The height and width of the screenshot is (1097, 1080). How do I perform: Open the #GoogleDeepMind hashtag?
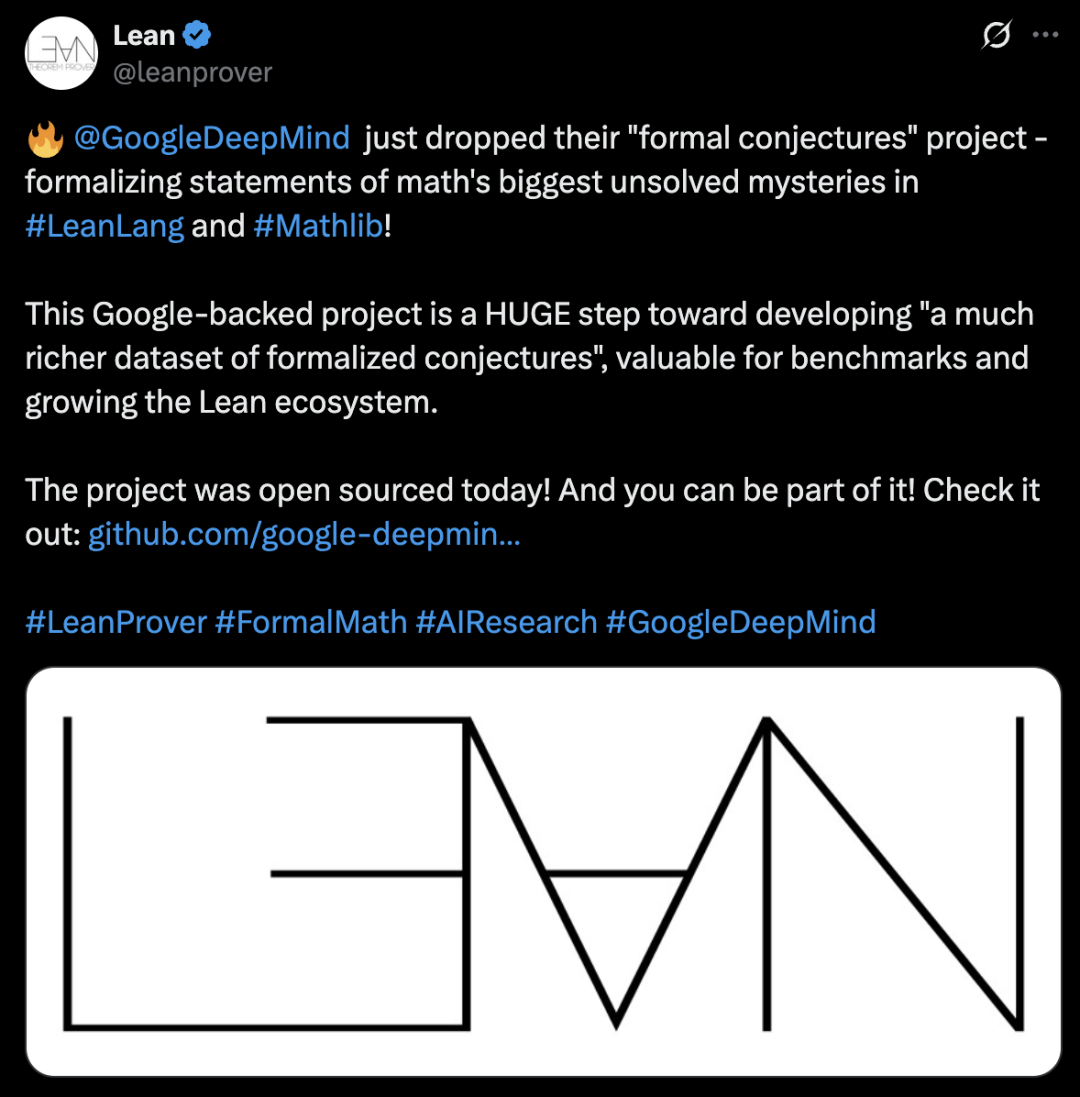click(x=741, y=622)
